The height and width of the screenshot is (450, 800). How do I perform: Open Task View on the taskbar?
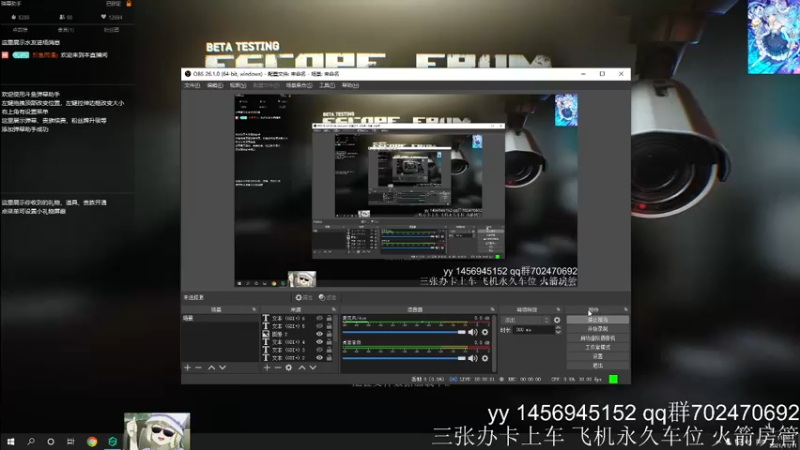click(70, 441)
